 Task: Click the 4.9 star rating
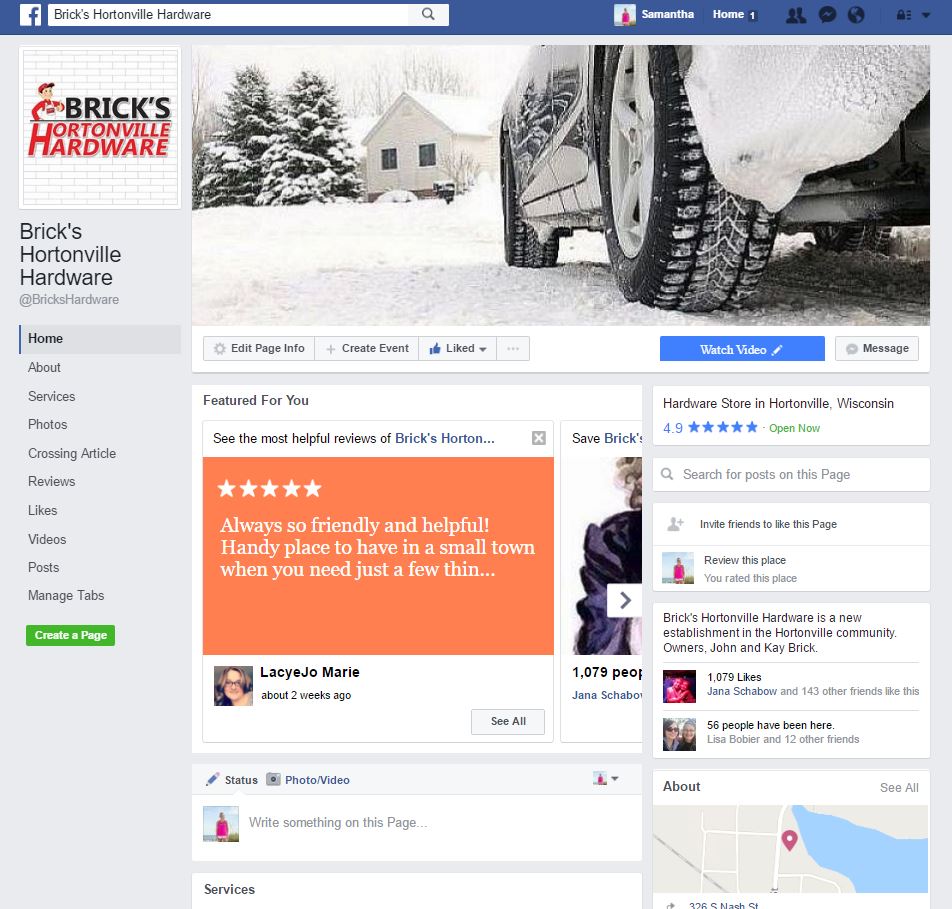coord(710,427)
